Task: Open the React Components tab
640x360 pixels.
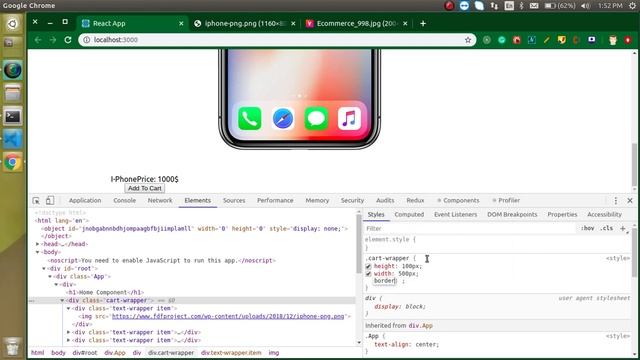Action: click(x=458, y=200)
